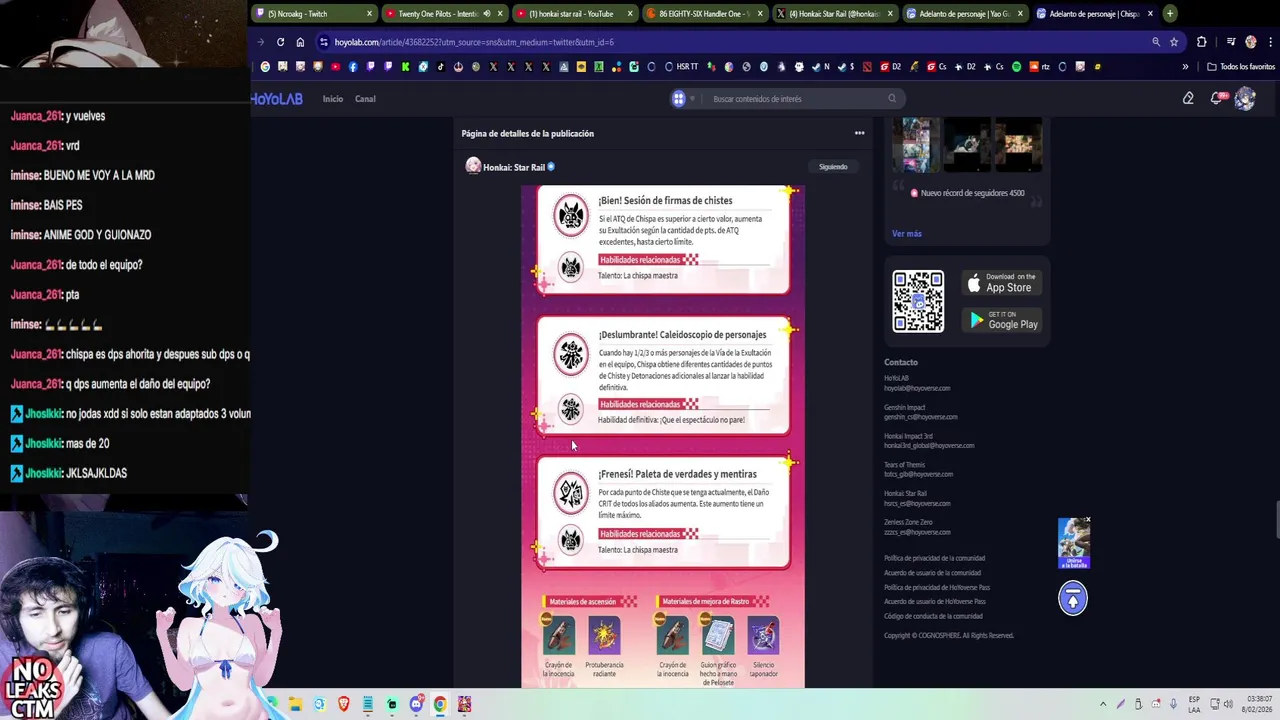
Task: Open the browser extensions puzzle icon
Action: (x=1202, y=42)
